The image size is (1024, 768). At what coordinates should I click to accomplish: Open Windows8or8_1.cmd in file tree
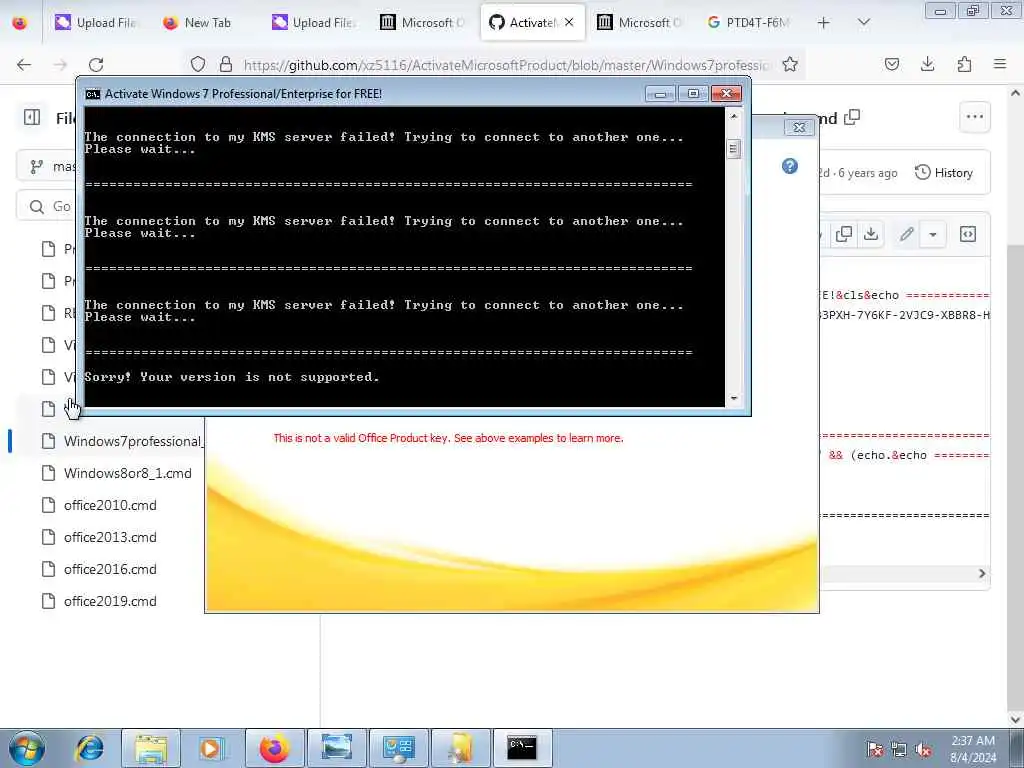(128, 473)
